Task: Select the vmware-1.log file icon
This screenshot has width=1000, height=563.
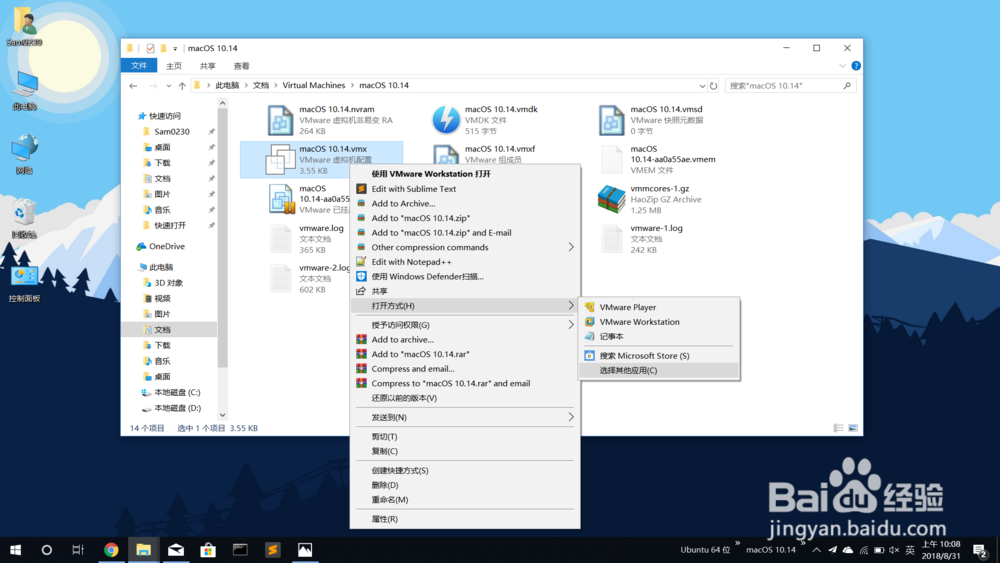Action: (x=612, y=238)
